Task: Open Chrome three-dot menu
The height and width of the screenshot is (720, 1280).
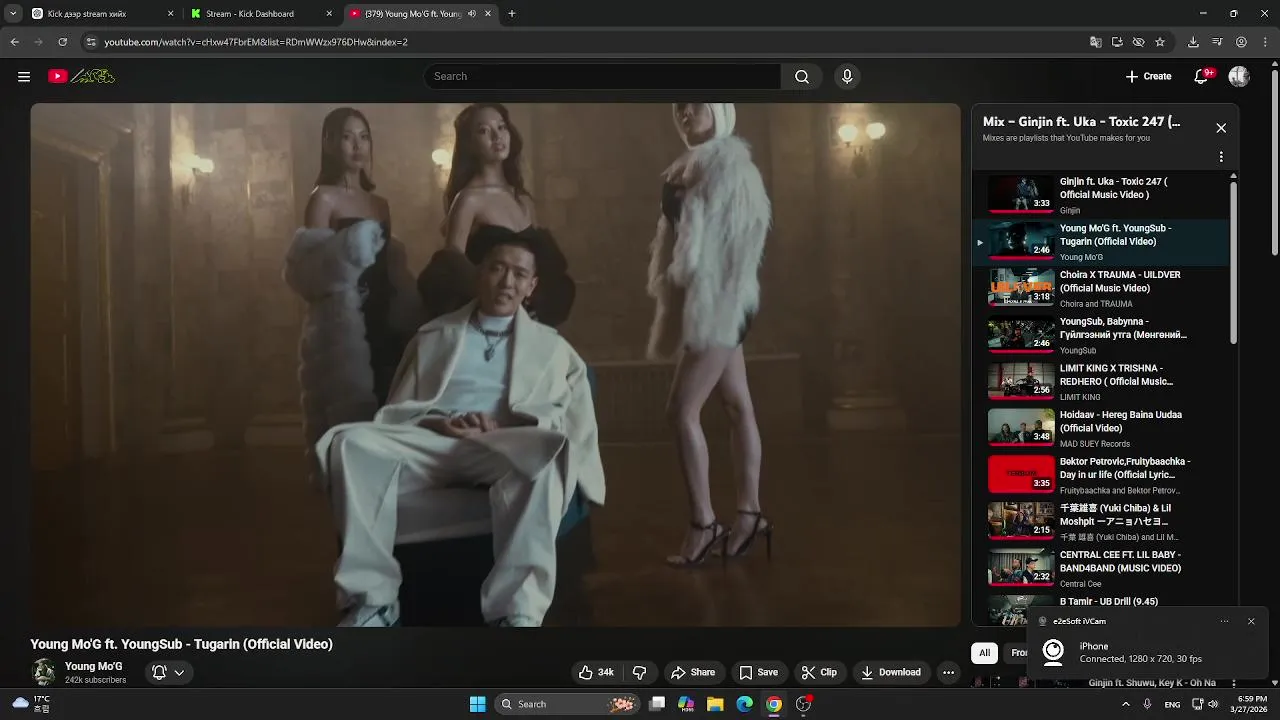Action: pyautogui.click(x=1265, y=42)
